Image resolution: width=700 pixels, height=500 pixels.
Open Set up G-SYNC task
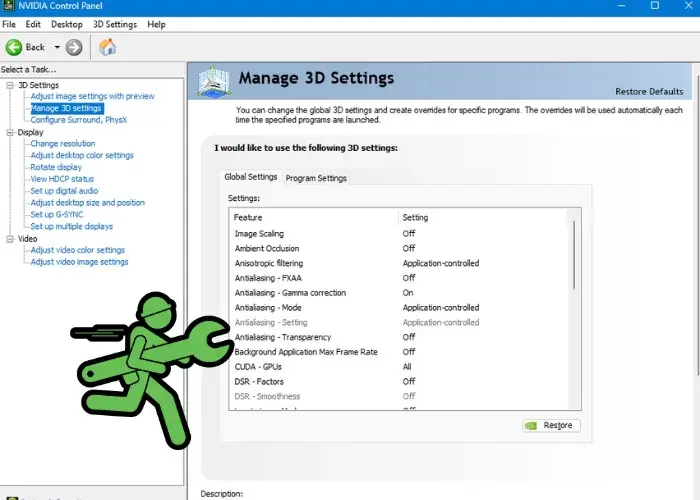click(x=57, y=214)
